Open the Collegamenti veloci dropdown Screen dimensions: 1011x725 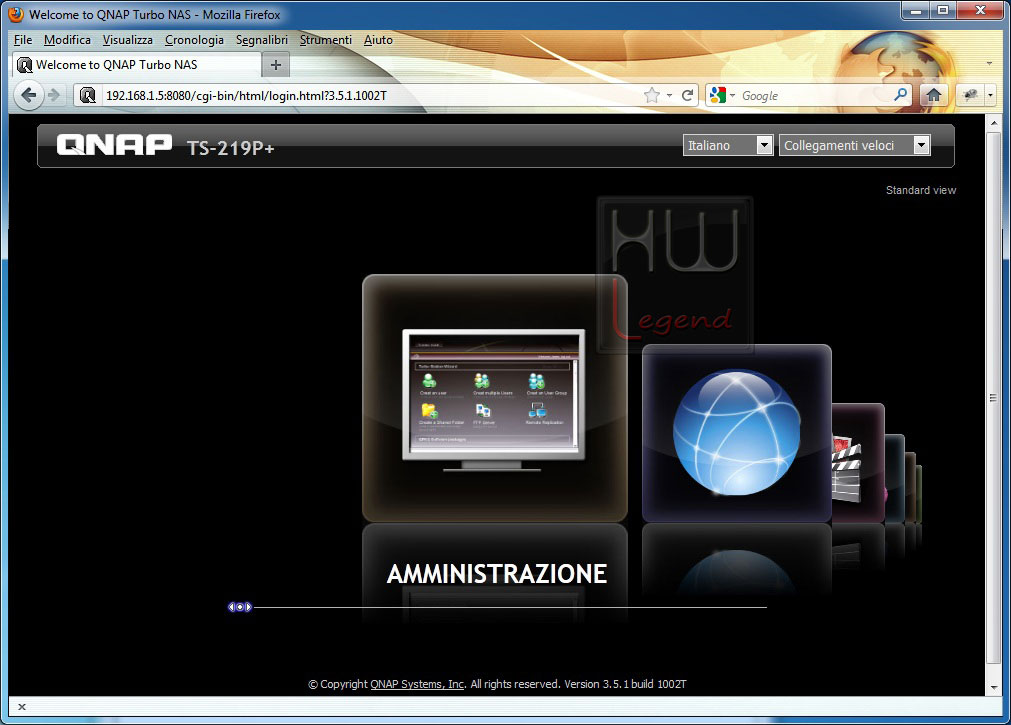click(854, 145)
